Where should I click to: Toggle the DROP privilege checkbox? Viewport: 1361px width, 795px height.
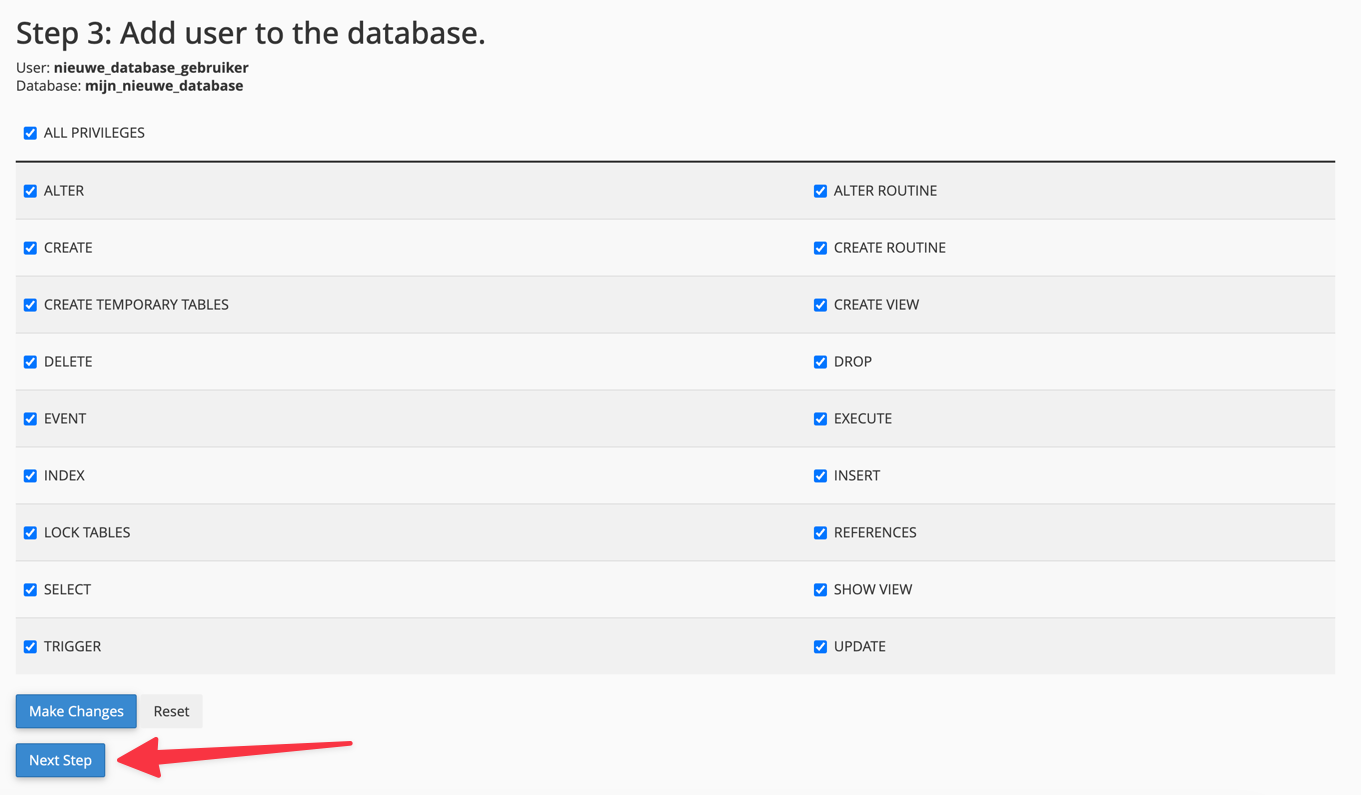tap(820, 362)
